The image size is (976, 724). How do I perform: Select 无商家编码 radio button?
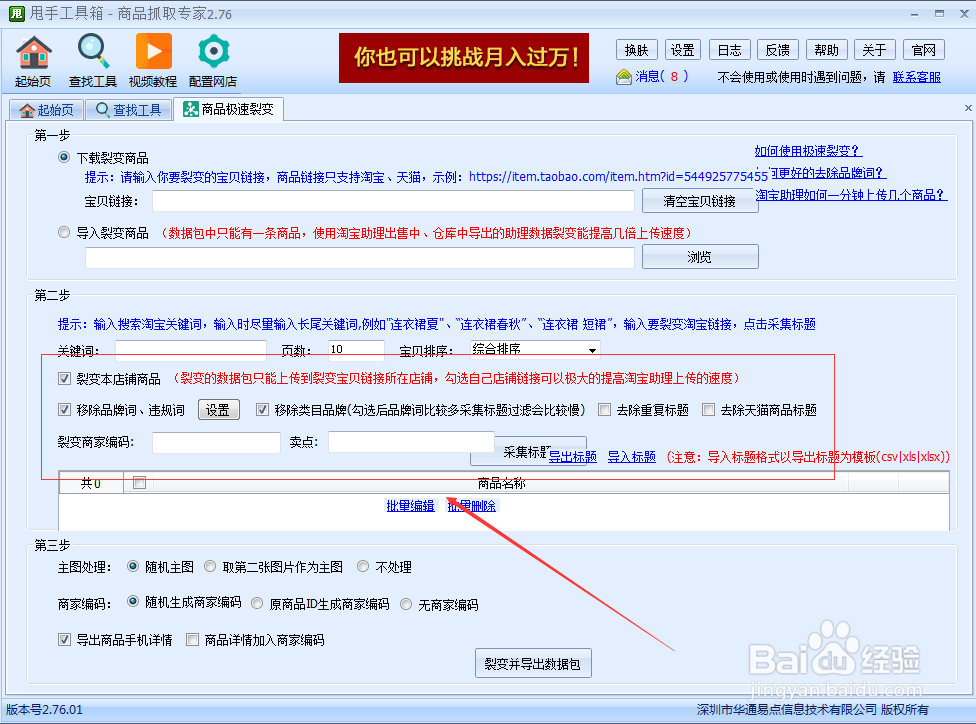point(406,604)
